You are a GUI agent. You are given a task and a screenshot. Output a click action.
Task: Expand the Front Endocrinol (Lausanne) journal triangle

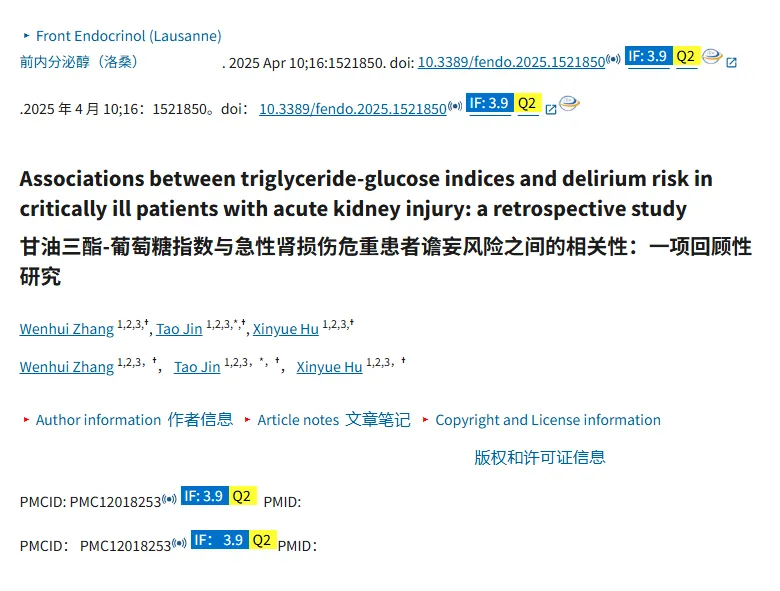pos(27,36)
